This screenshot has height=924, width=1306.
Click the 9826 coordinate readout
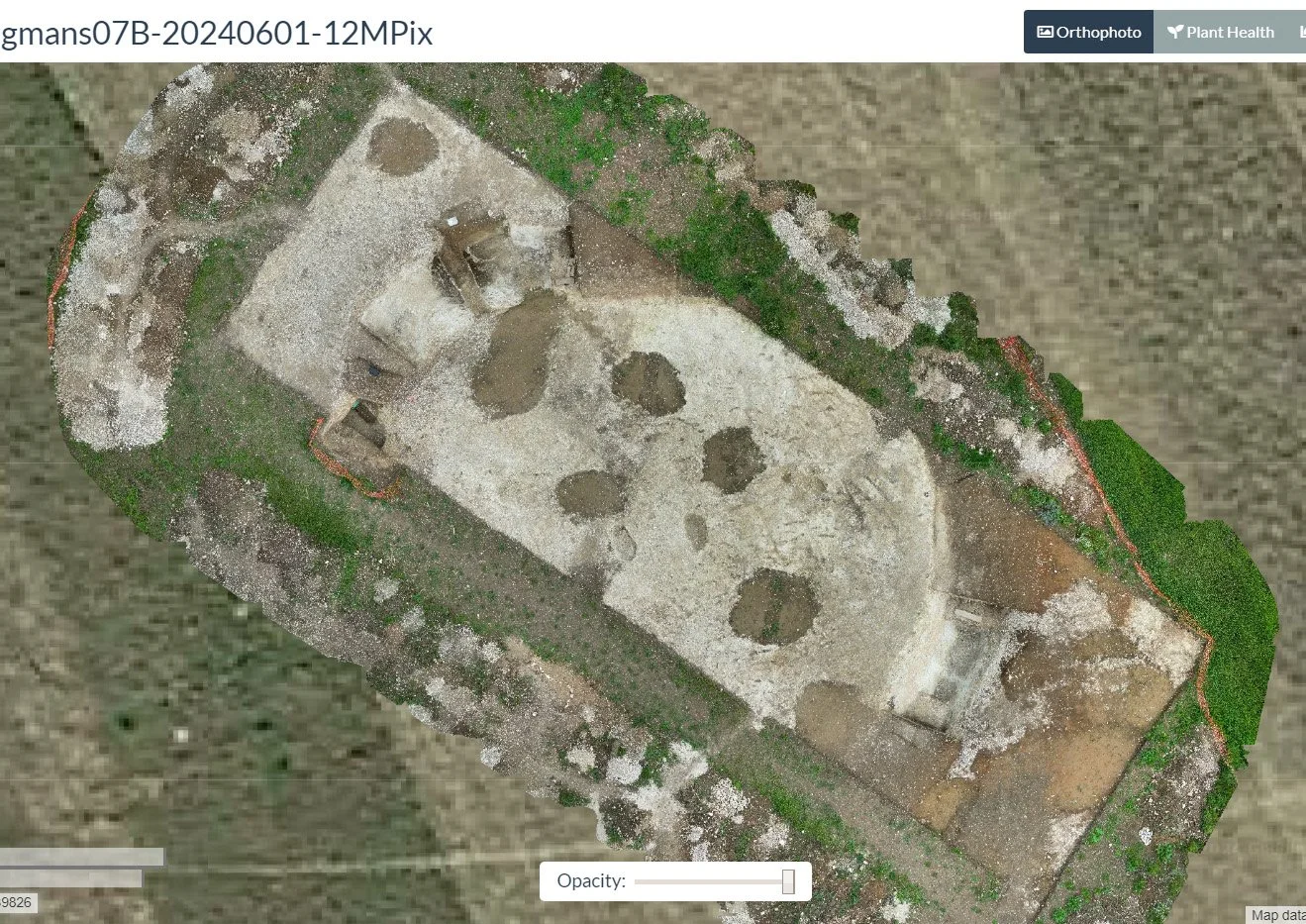tap(18, 902)
